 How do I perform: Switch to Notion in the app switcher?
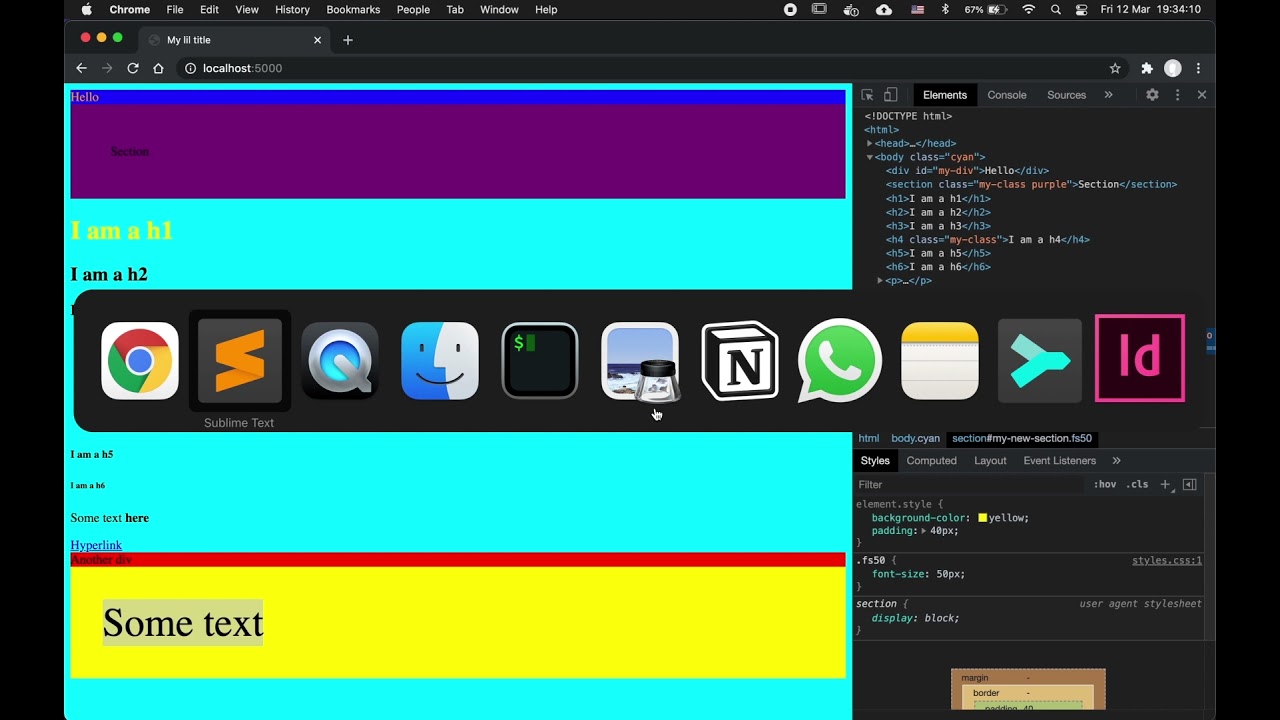[x=740, y=360]
